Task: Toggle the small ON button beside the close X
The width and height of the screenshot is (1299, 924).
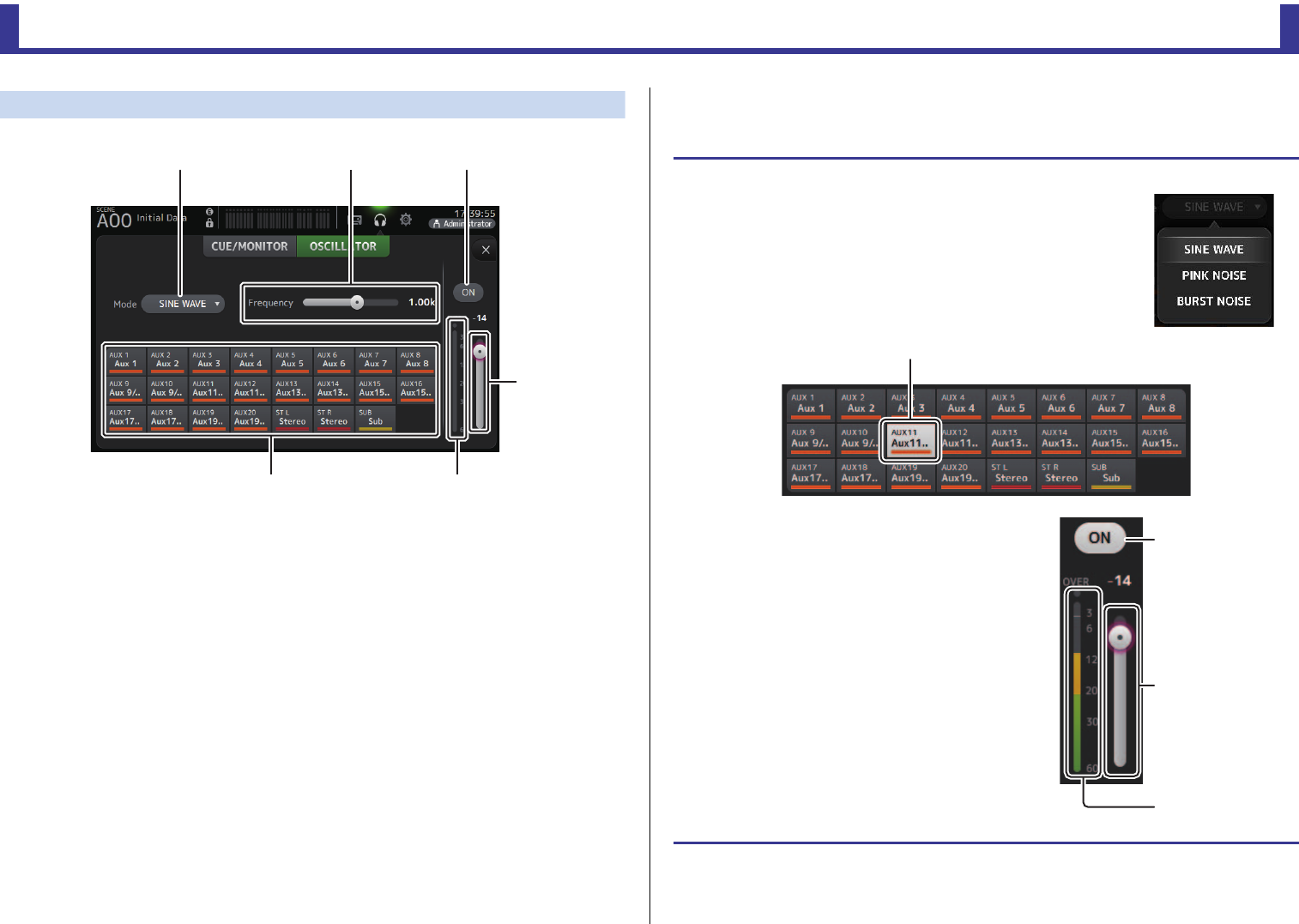Action: pyautogui.click(x=468, y=293)
